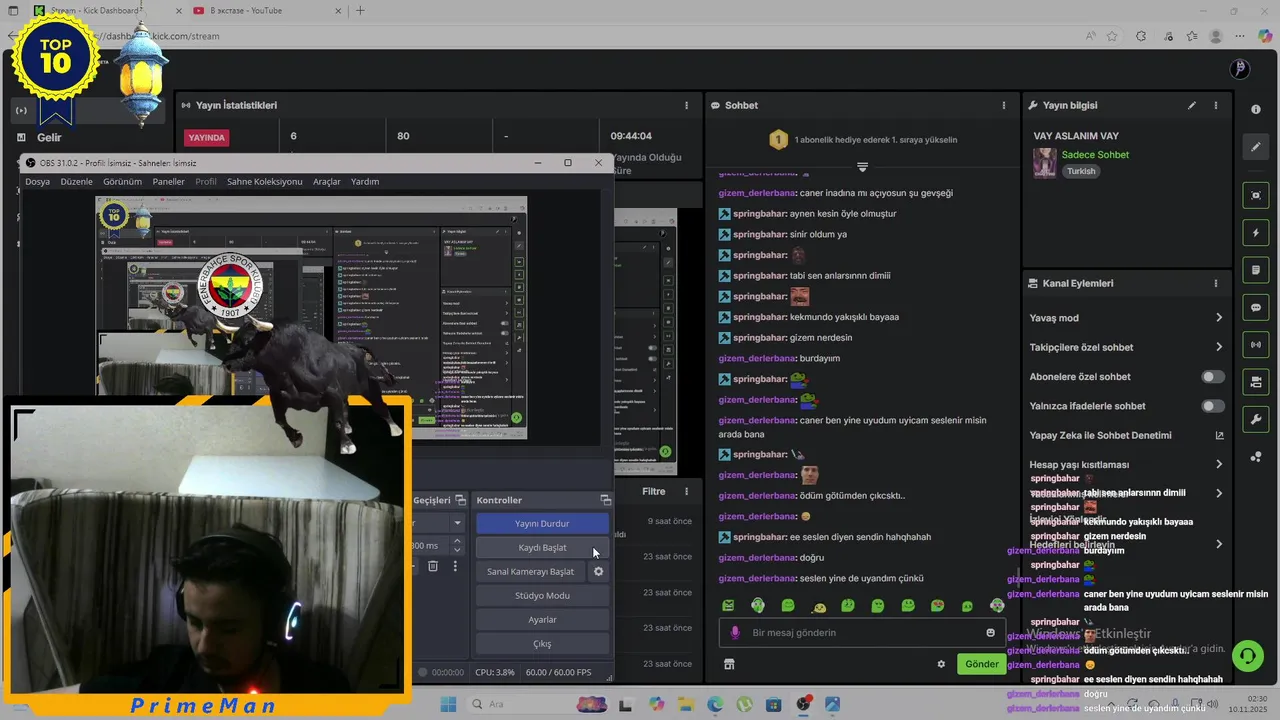
Task: Expand Hesap yaşı kısıtlaması options
Action: [1219, 464]
